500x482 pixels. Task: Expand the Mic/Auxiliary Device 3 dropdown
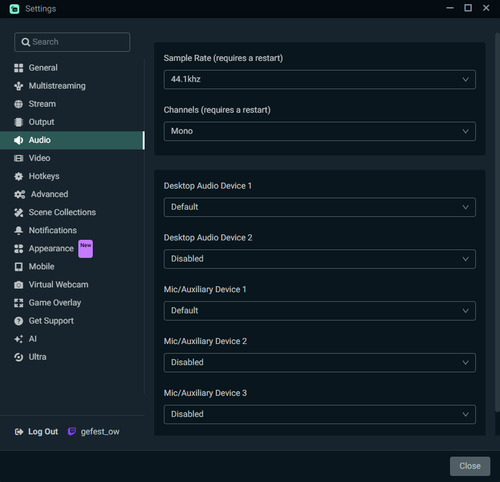pos(319,414)
